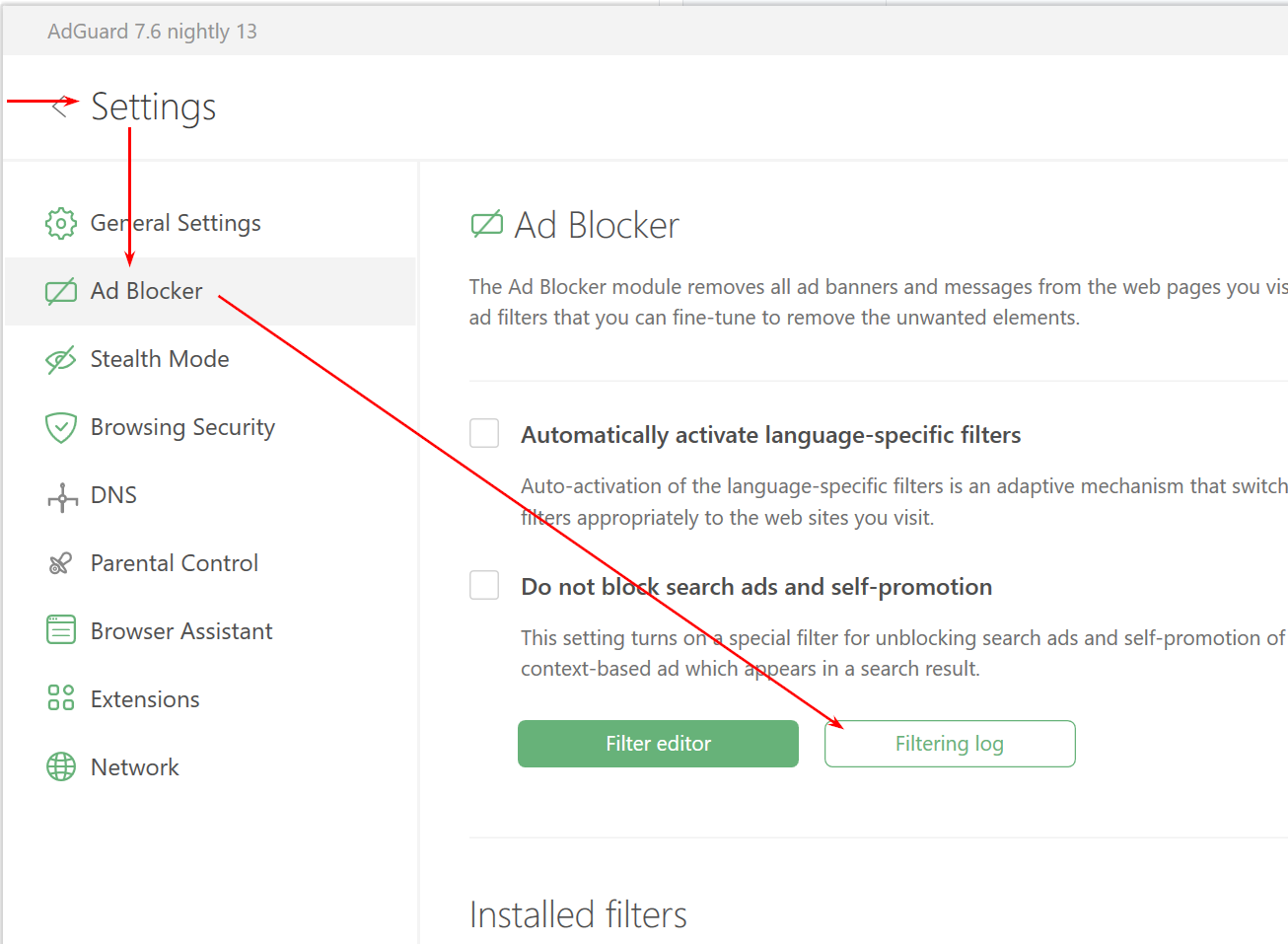Select the DNS icon in the sidebar
The image size is (1288, 944).
[x=60, y=495]
